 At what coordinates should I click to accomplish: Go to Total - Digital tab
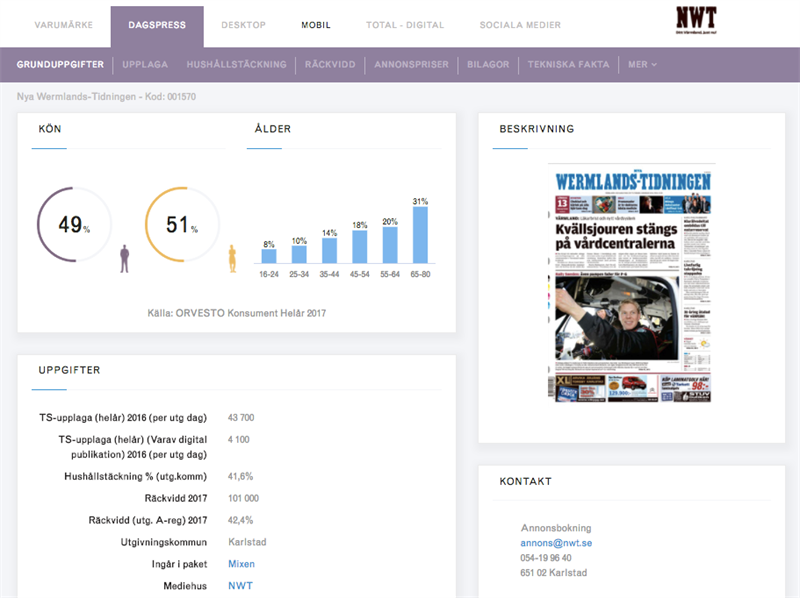click(405, 25)
